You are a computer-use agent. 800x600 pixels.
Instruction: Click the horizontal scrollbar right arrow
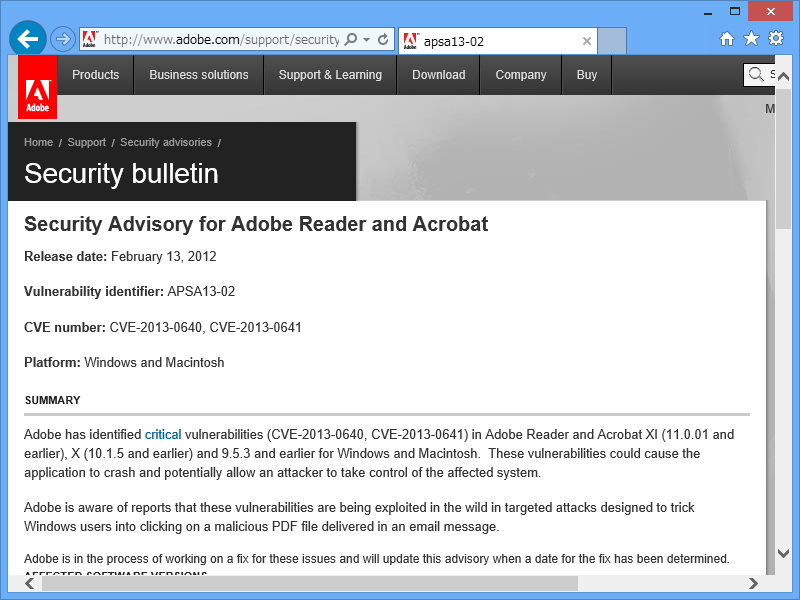click(754, 583)
